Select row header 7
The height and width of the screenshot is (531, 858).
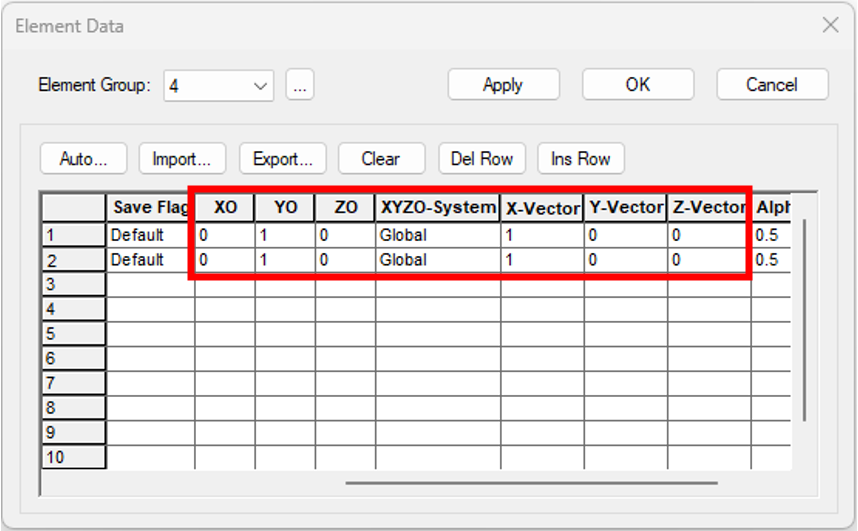tap(73, 383)
